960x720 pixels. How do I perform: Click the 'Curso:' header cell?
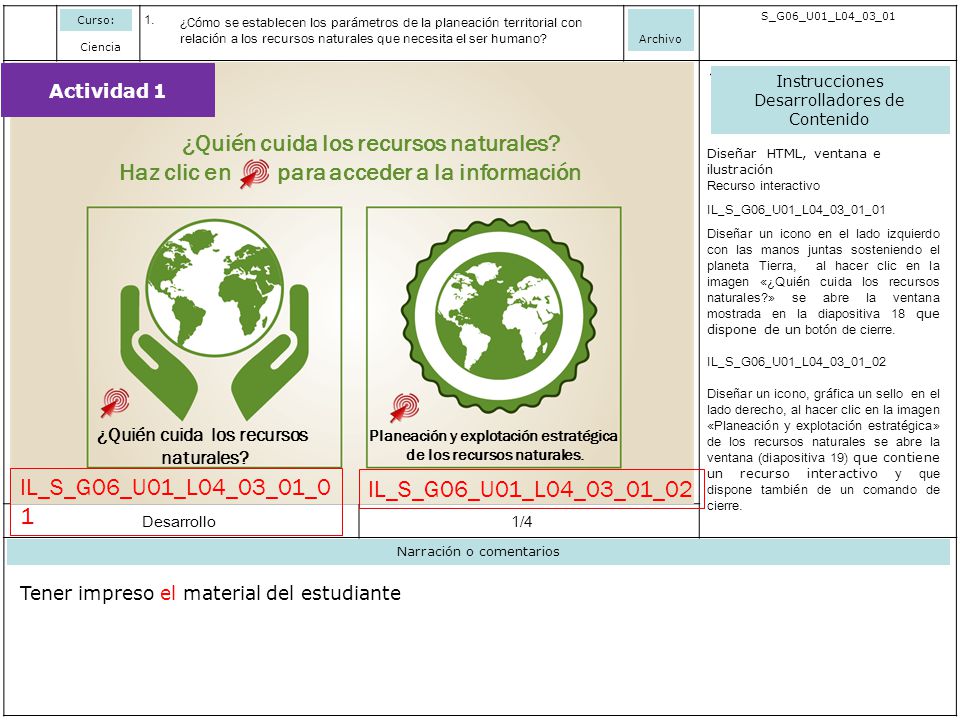[x=96, y=20]
